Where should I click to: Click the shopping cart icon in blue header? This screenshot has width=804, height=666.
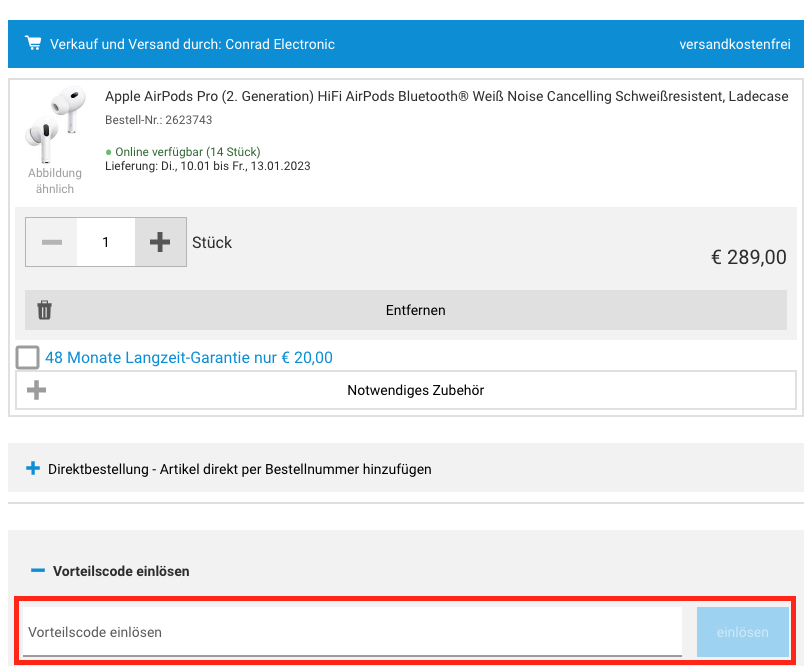coord(33,44)
